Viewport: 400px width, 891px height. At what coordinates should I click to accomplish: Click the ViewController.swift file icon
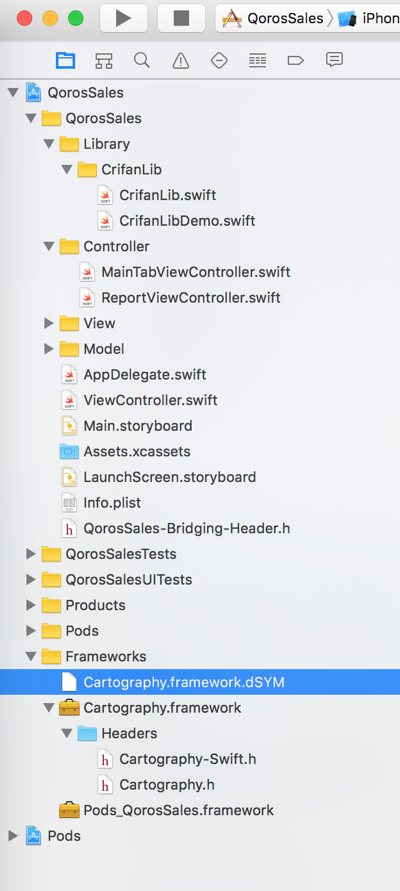coord(69,400)
